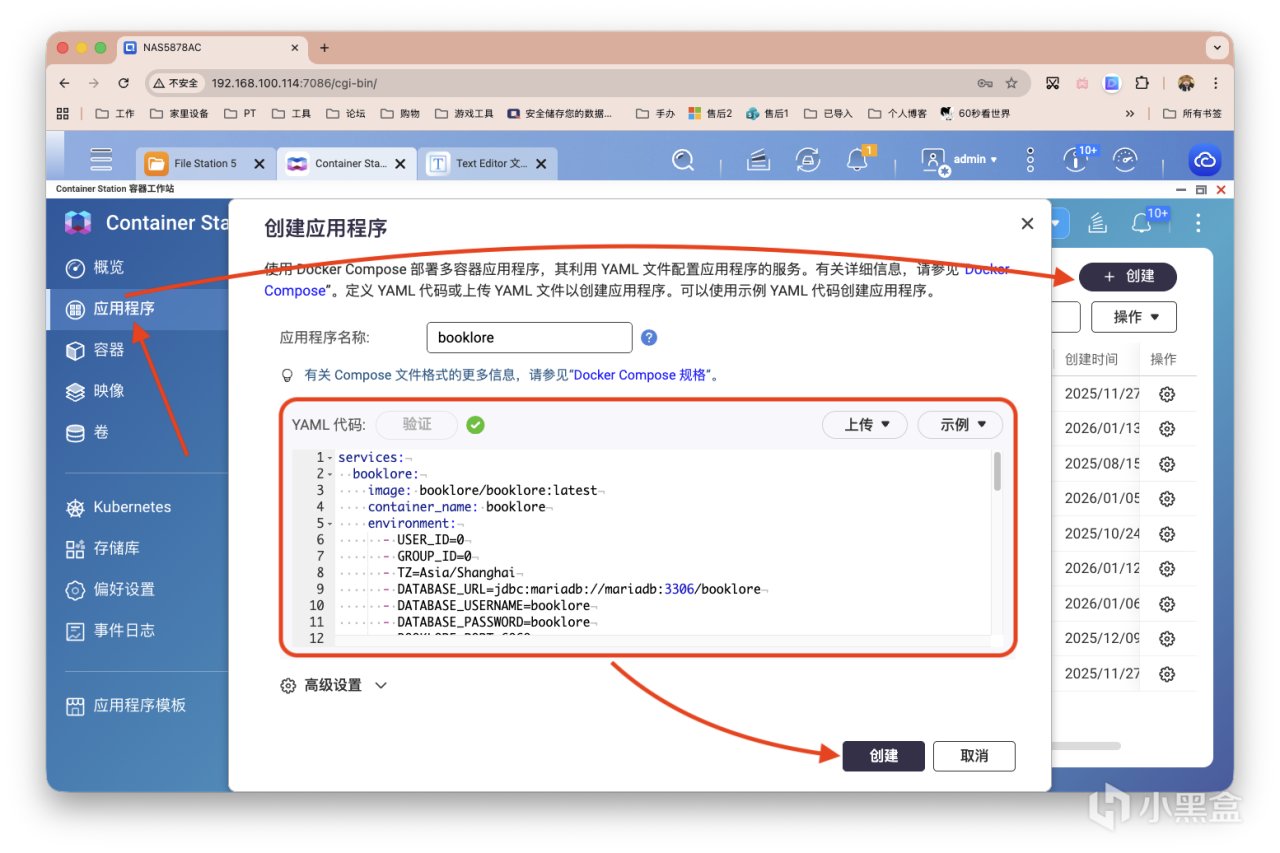Click the help icon beside the application name
The width and height of the screenshot is (1280, 853).
649,338
